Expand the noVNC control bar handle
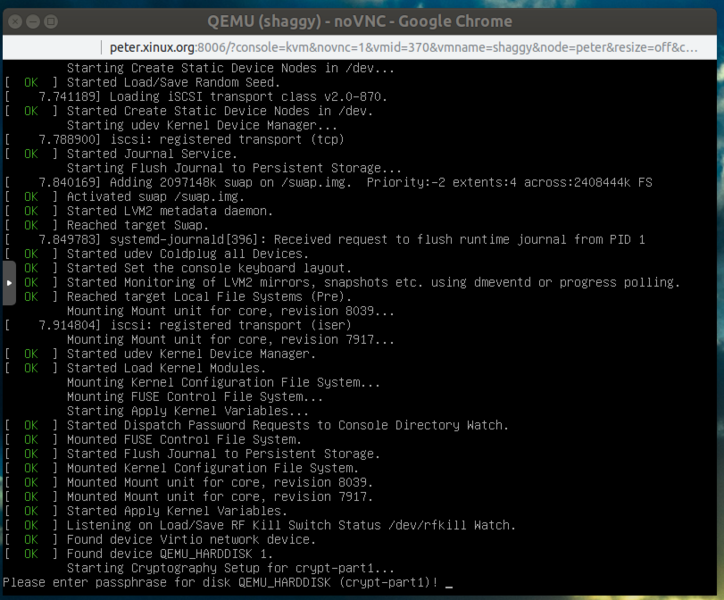Screen dimensions: 724x600 coord(9,283)
